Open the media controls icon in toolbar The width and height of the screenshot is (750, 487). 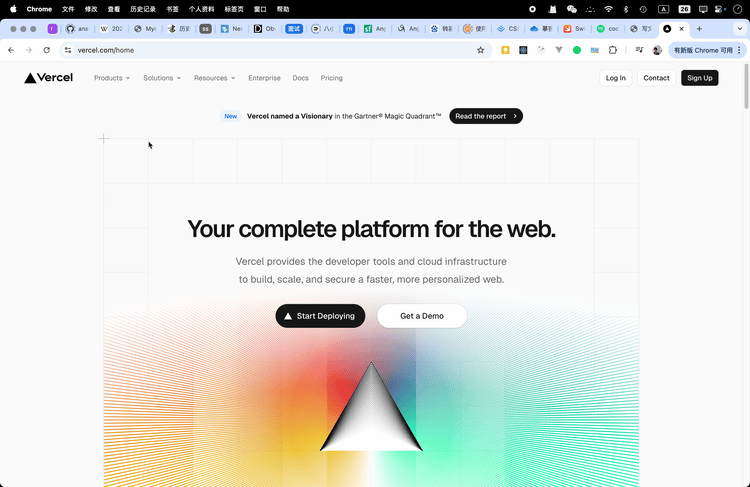coord(639,50)
